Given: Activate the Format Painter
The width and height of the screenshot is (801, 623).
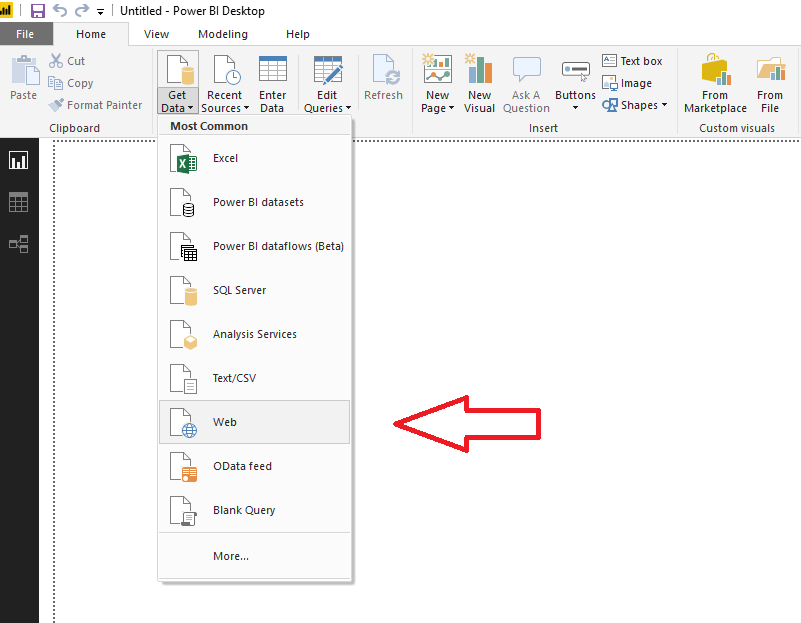Looking at the screenshot, I should click(95, 105).
